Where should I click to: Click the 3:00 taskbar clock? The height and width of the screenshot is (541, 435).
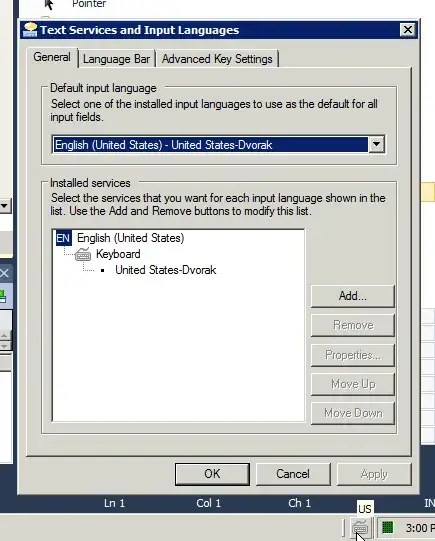pos(419,528)
